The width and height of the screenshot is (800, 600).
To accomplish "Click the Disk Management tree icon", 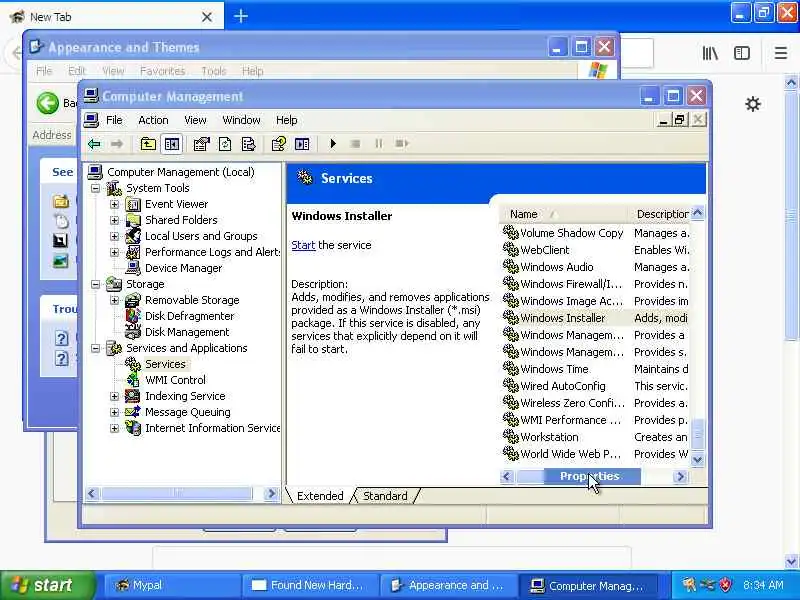I will pos(133,332).
